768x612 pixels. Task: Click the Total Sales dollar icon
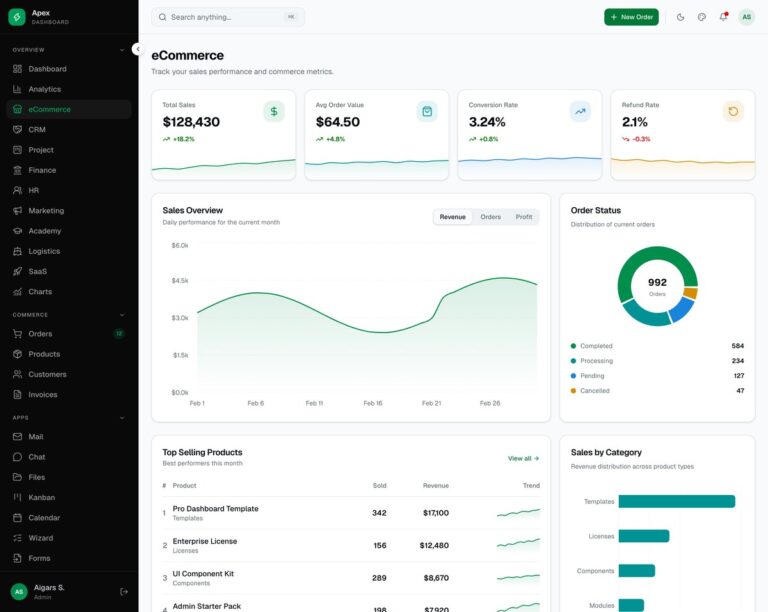tap(274, 112)
